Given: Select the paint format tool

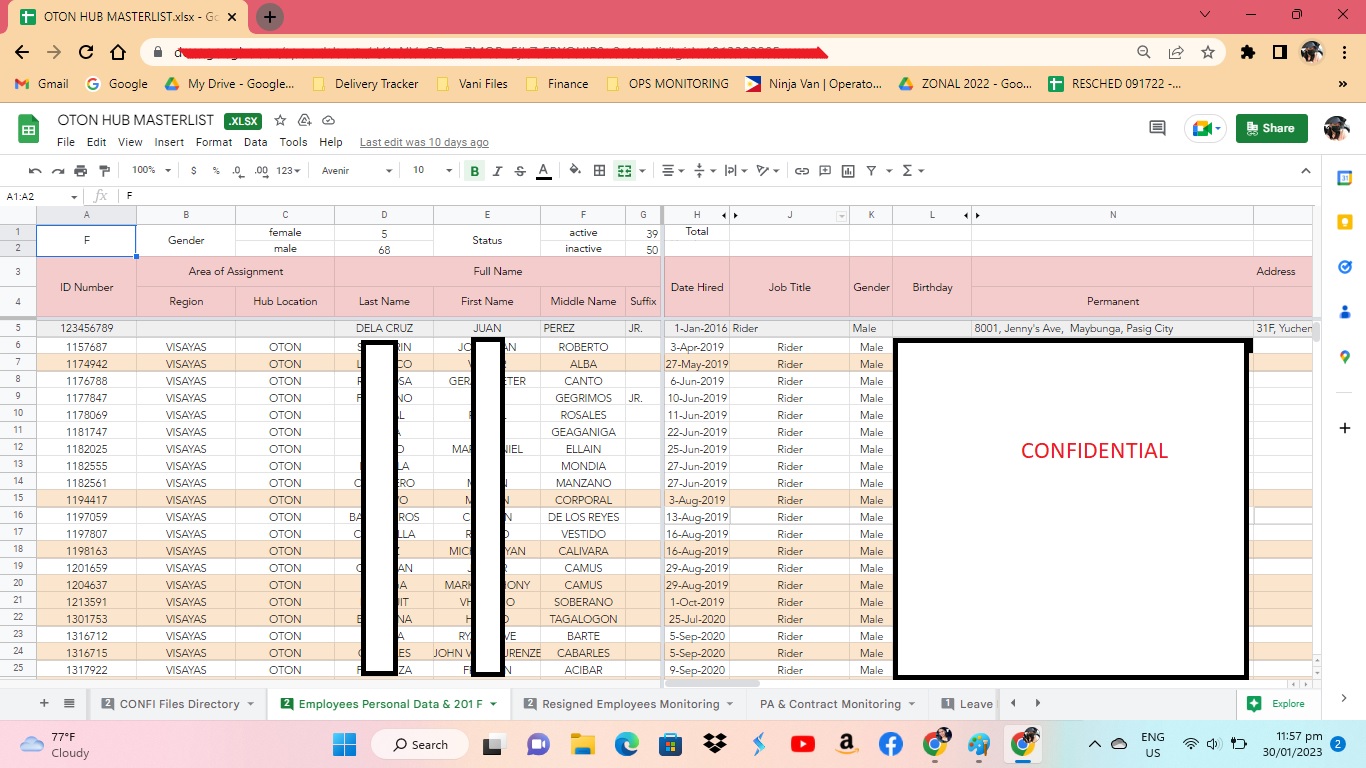Looking at the screenshot, I should click(104, 171).
